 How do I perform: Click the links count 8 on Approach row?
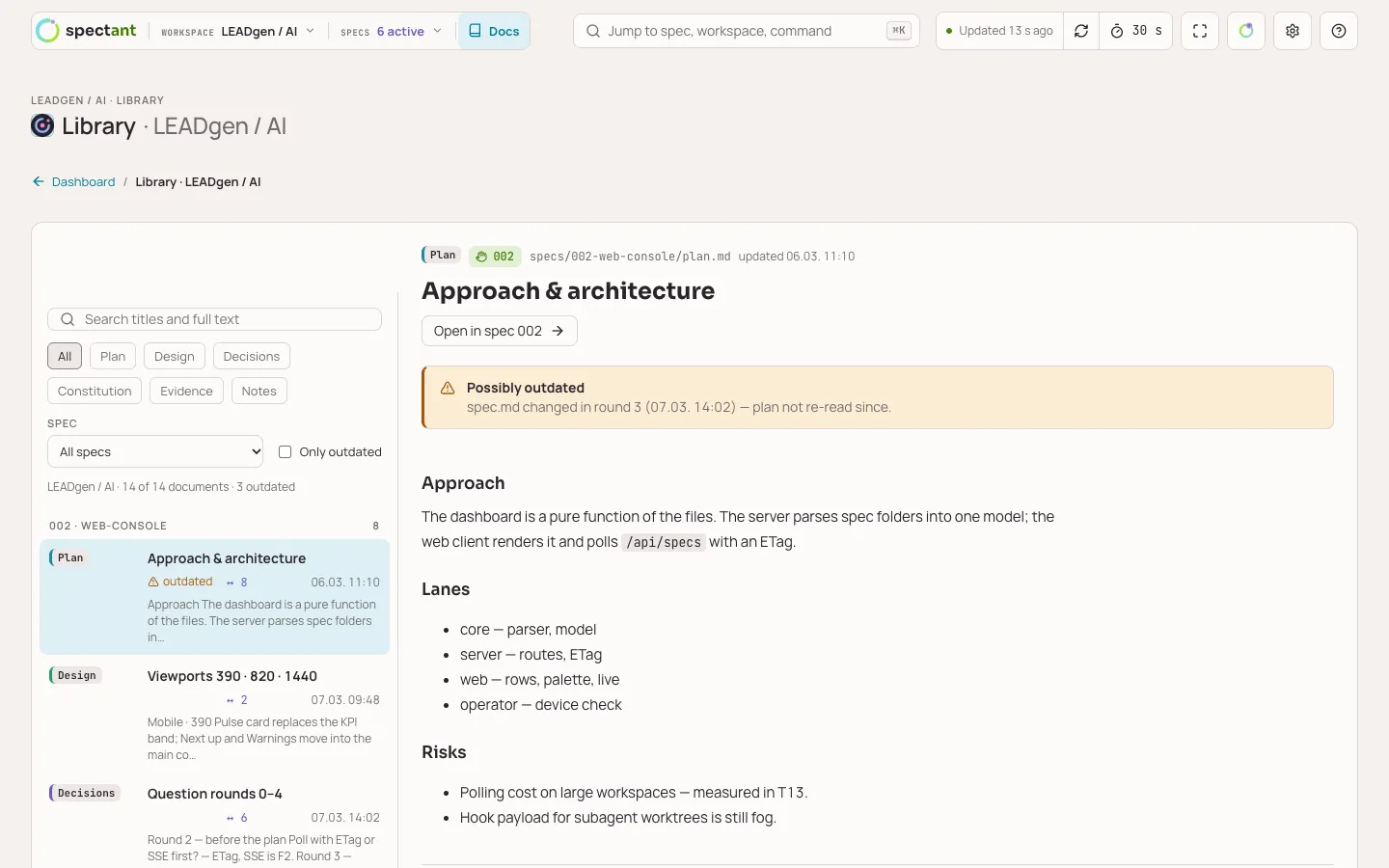click(x=237, y=583)
